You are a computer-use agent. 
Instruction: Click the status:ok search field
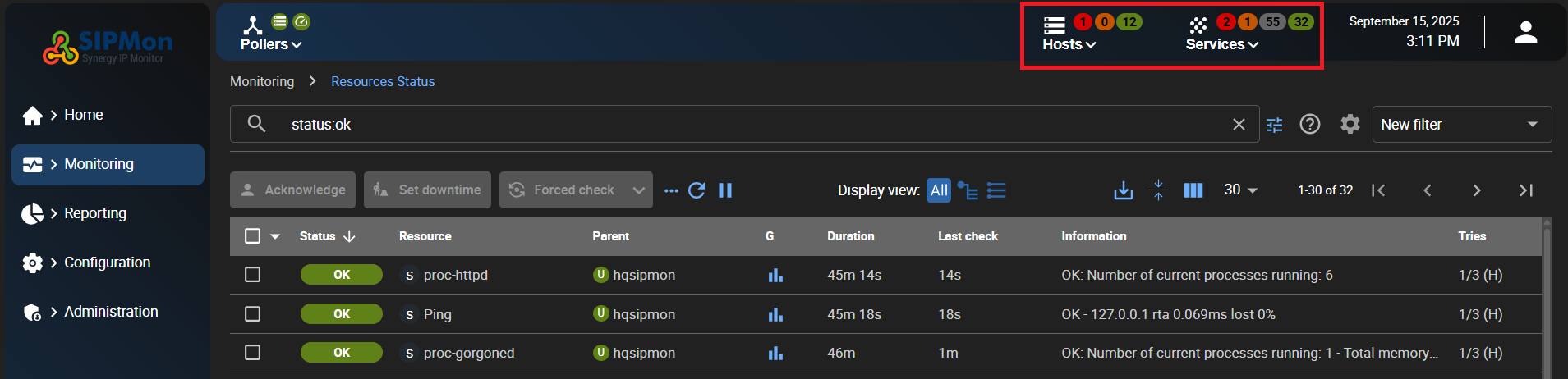click(x=739, y=125)
